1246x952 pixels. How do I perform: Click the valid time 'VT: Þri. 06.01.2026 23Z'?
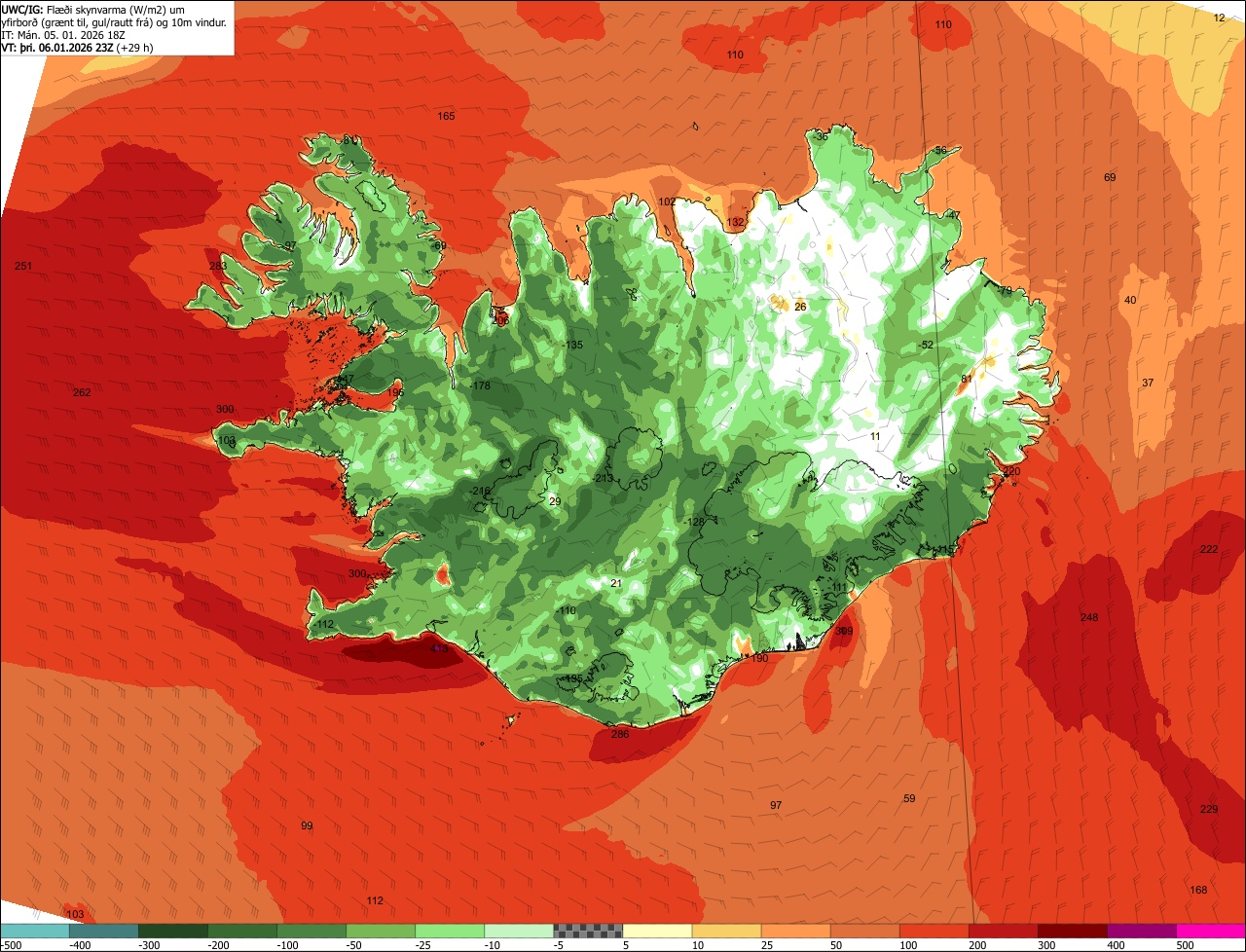click(57, 48)
